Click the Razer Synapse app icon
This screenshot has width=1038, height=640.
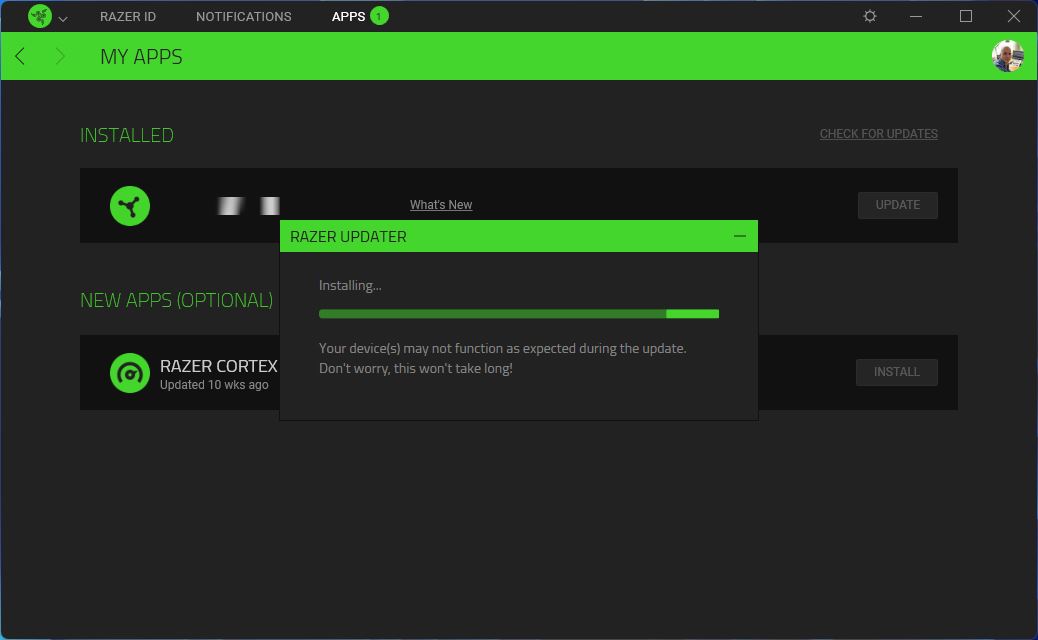(130, 206)
